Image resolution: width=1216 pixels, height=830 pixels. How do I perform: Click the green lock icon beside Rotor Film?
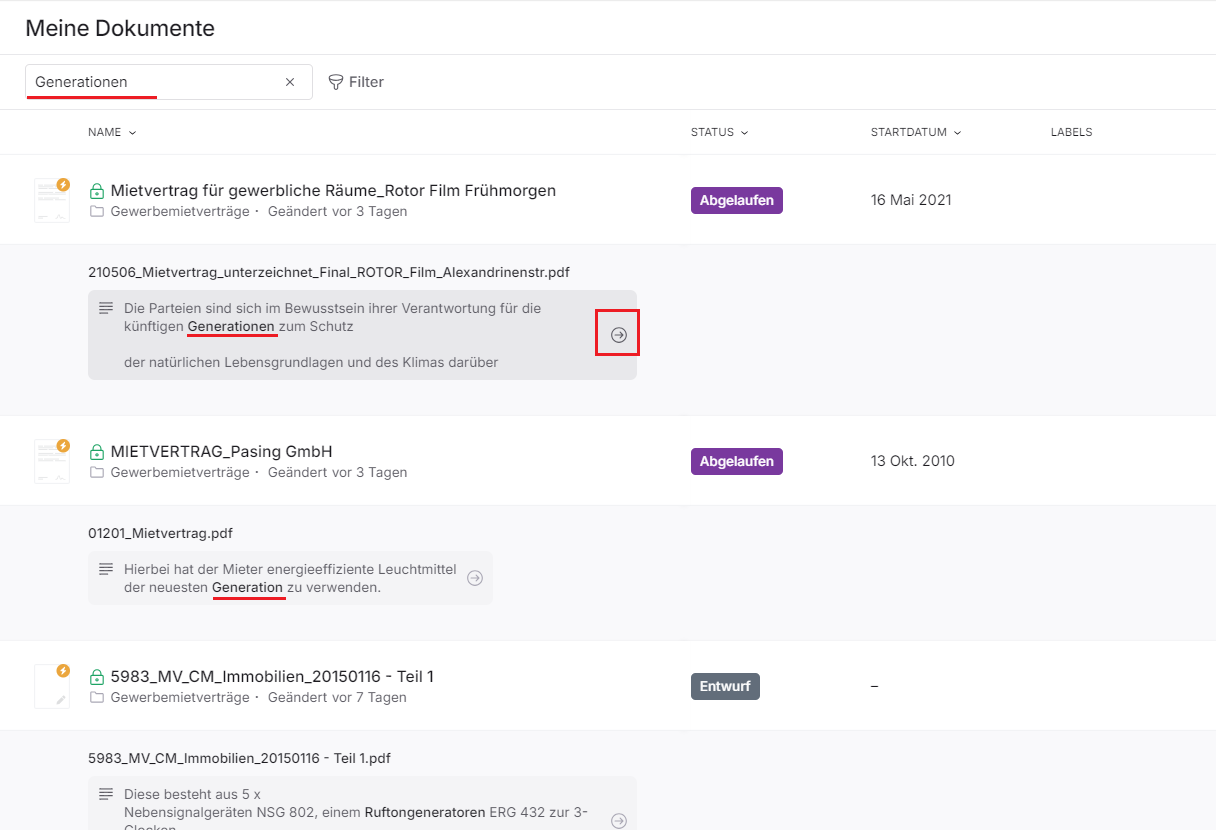(x=97, y=191)
